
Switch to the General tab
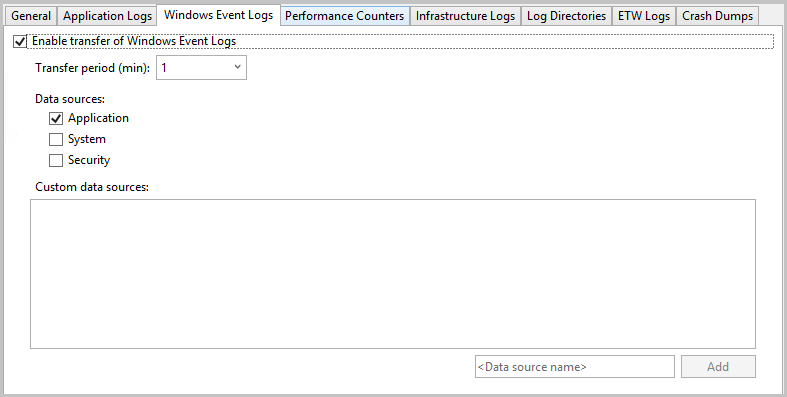click(31, 16)
